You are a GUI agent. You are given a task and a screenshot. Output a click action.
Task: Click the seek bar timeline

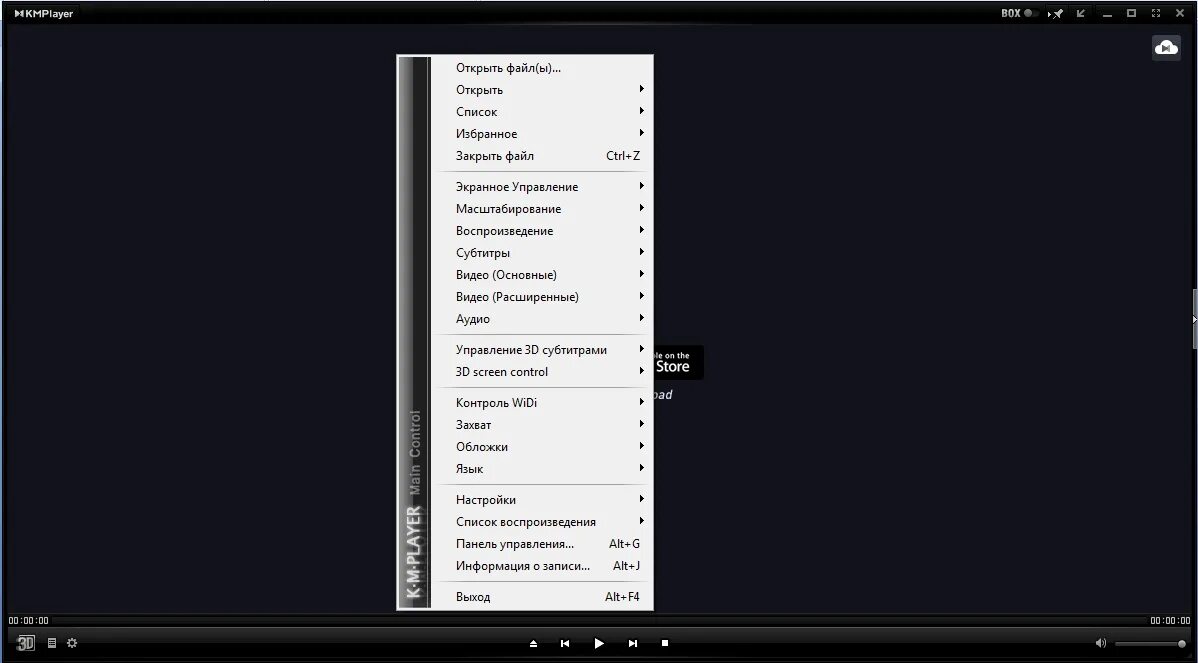[x=599, y=621]
